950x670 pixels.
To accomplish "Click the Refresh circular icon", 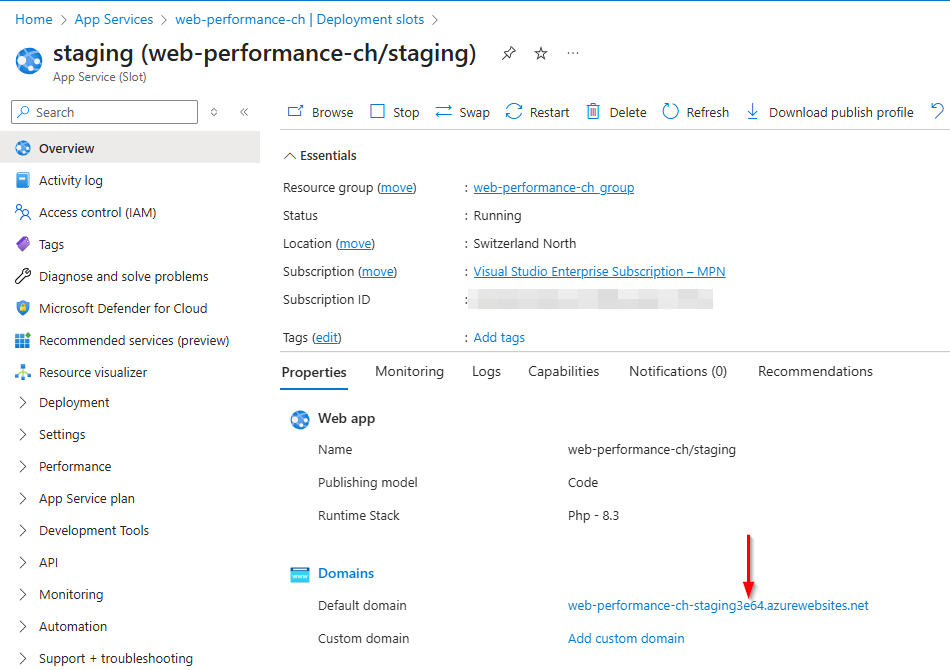I will pyautogui.click(x=671, y=111).
